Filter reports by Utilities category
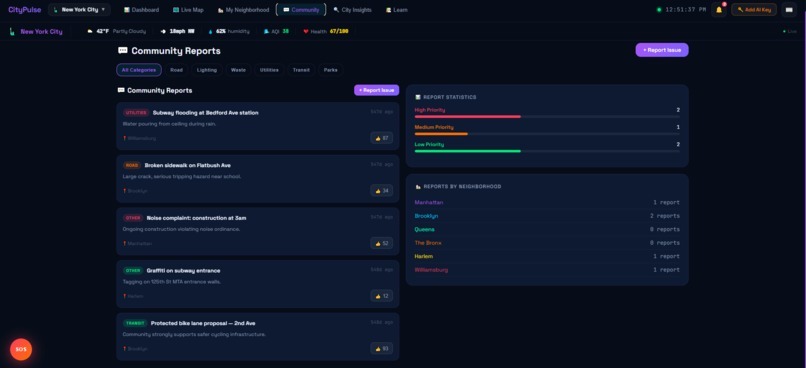 (269, 70)
